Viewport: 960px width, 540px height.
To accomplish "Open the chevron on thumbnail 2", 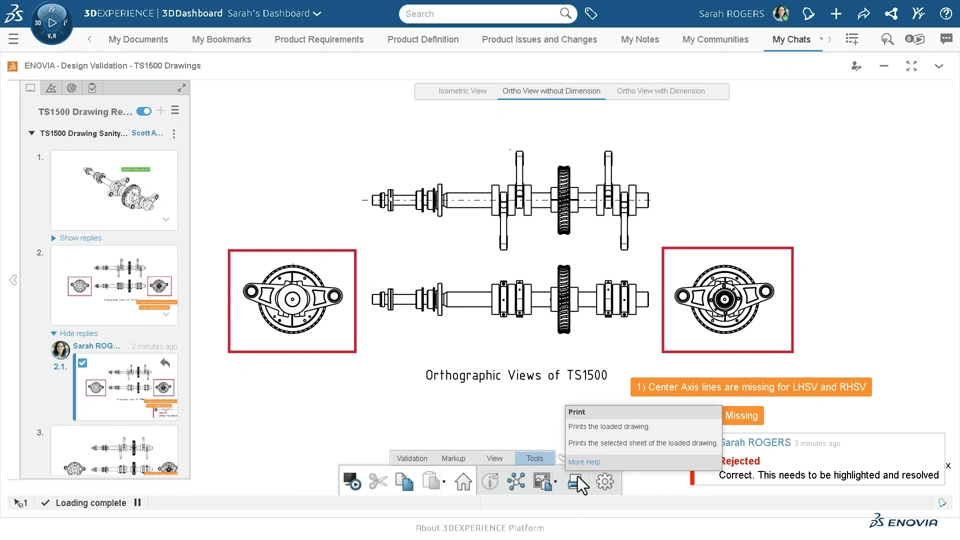I will point(166,314).
